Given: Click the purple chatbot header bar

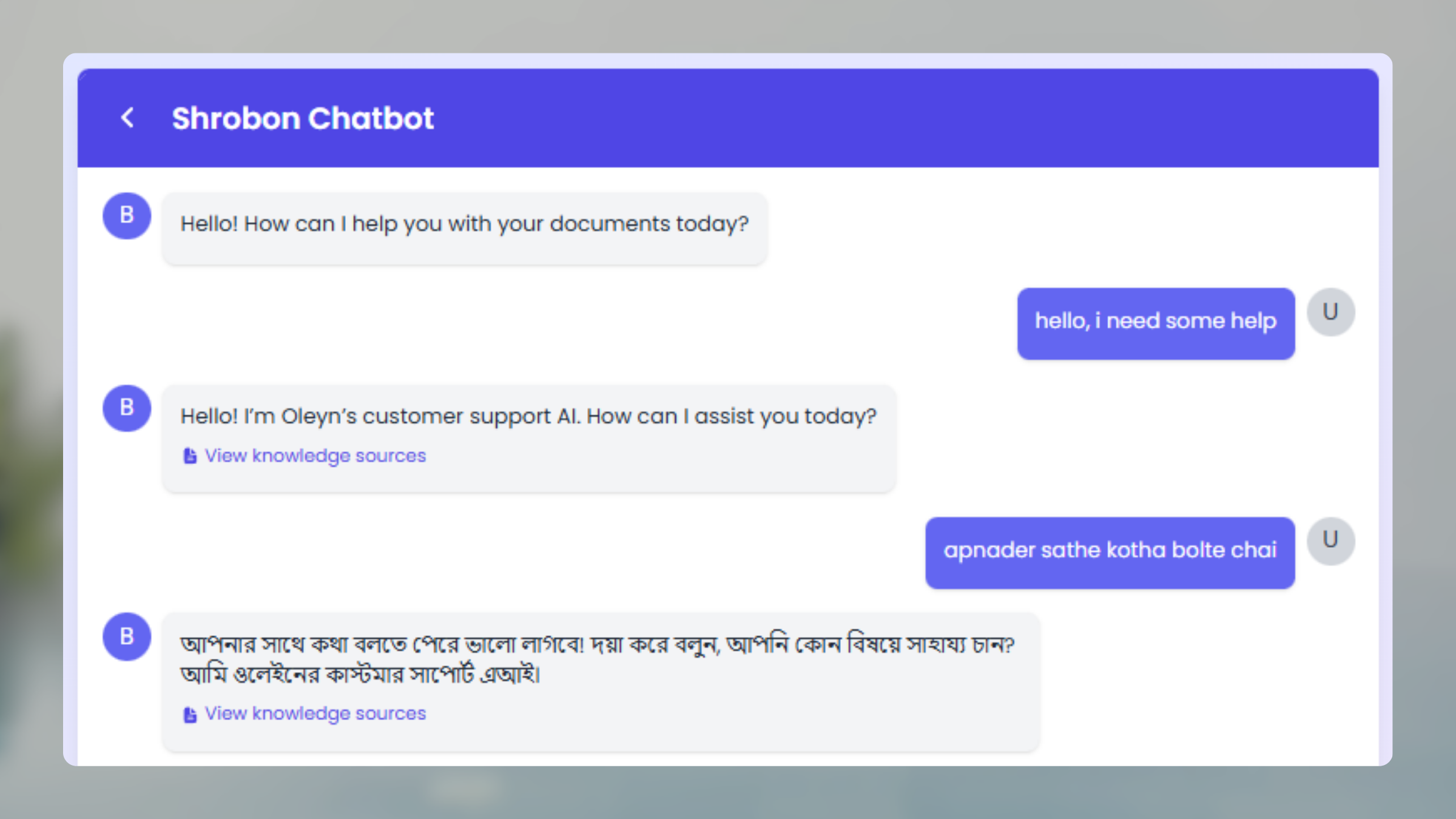Looking at the screenshot, I should tap(910, 118).
